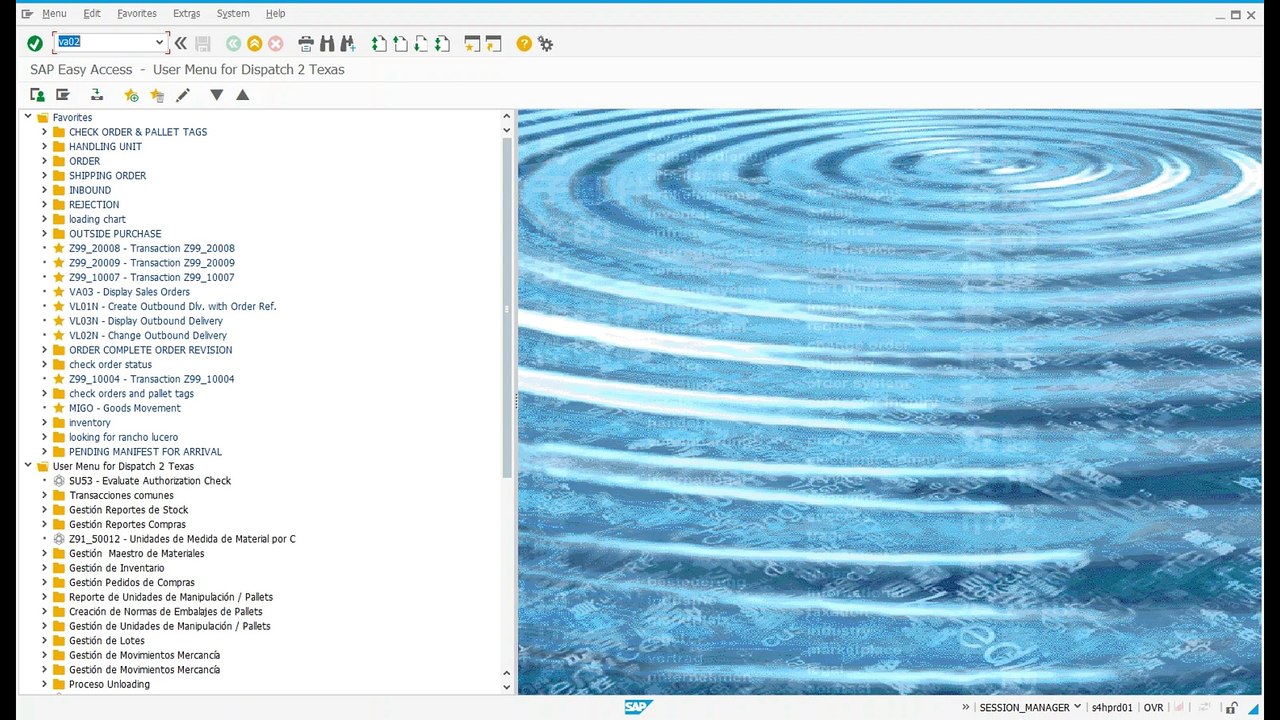Viewport: 1280px width, 720px height.
Task: Select SU53 - Evaluate Authorization Check
Action: 150,481
